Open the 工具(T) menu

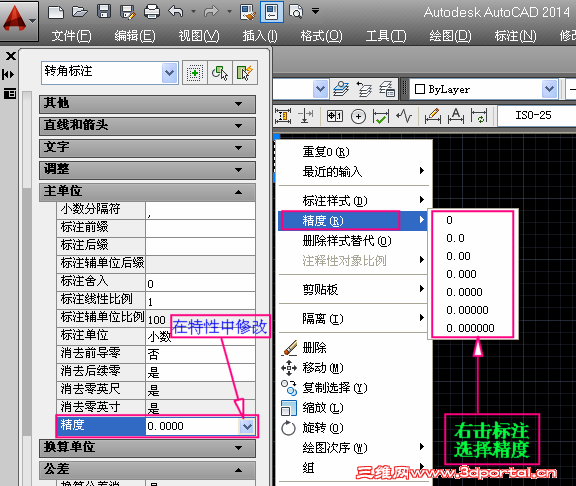click(x=386, y=36)
